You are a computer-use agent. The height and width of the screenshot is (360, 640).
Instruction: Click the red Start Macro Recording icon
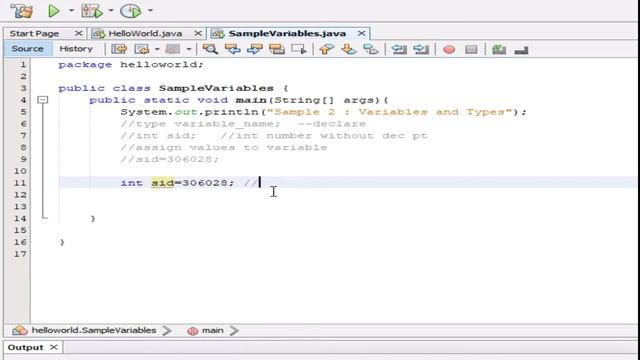449,49
